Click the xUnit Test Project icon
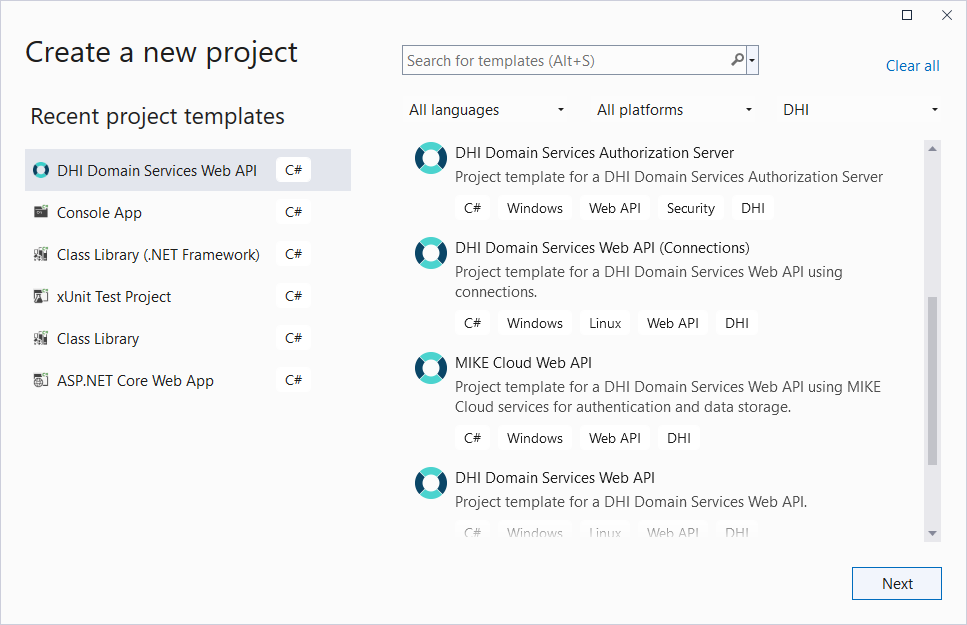967x625 pixels. pos(41,296)
